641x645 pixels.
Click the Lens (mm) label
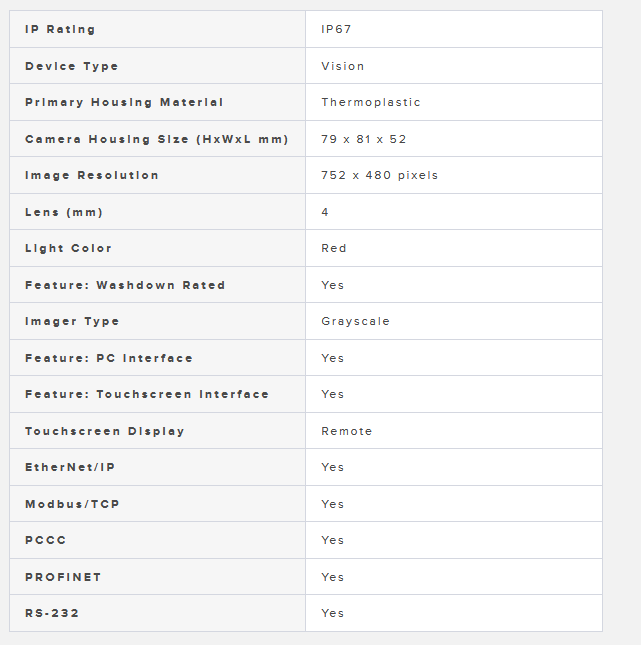pyautogui.click(x=64, y=212)
